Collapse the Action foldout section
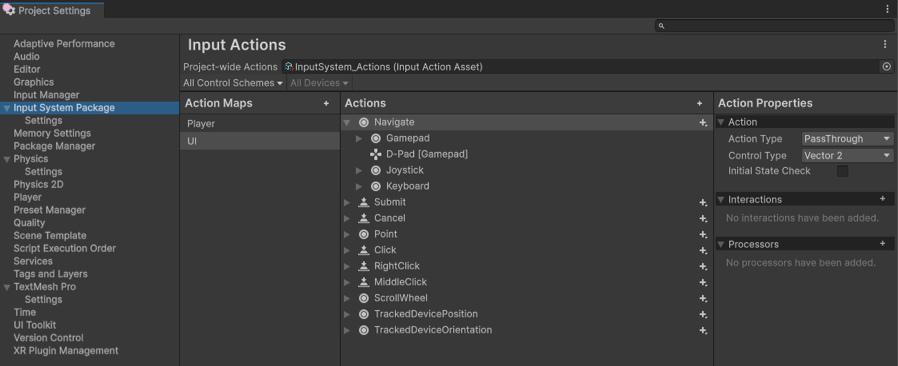The image size is (898, 366). (721, 123)
